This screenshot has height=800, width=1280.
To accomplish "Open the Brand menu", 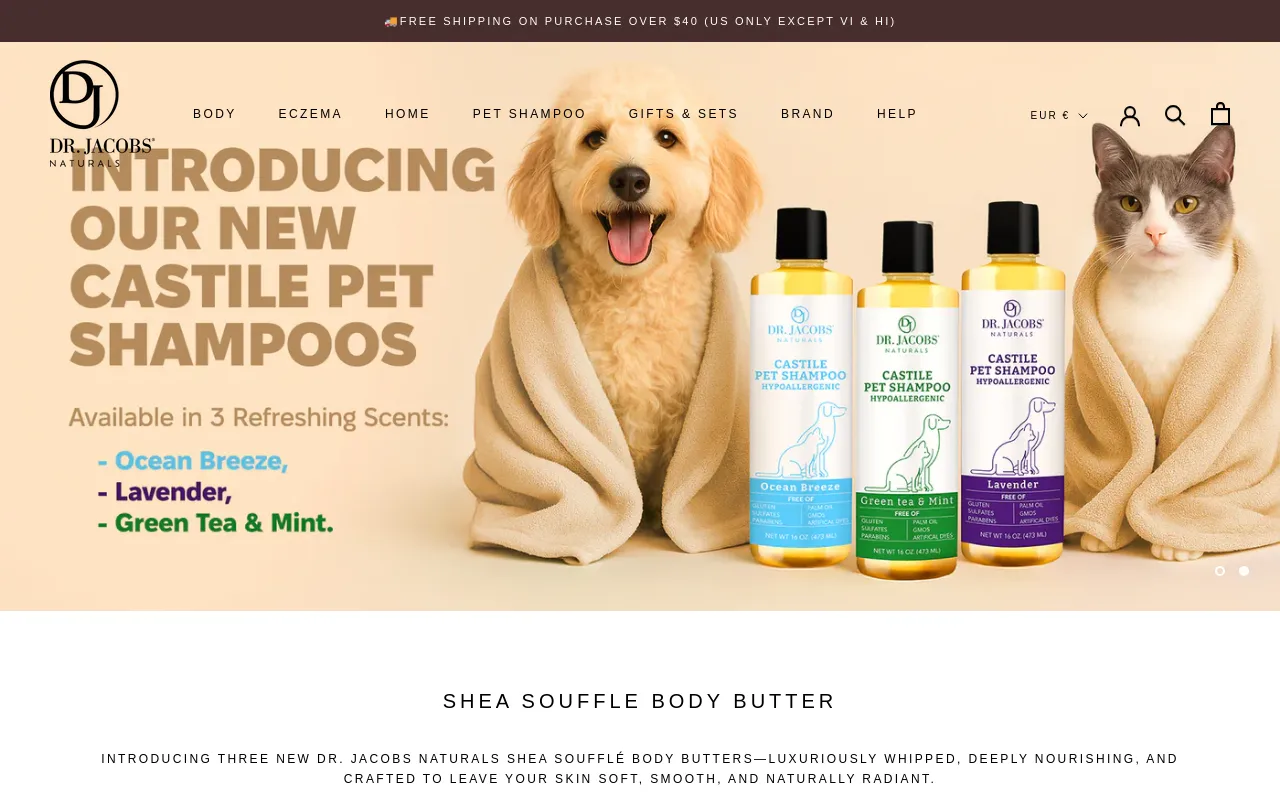I will (807, 114).
